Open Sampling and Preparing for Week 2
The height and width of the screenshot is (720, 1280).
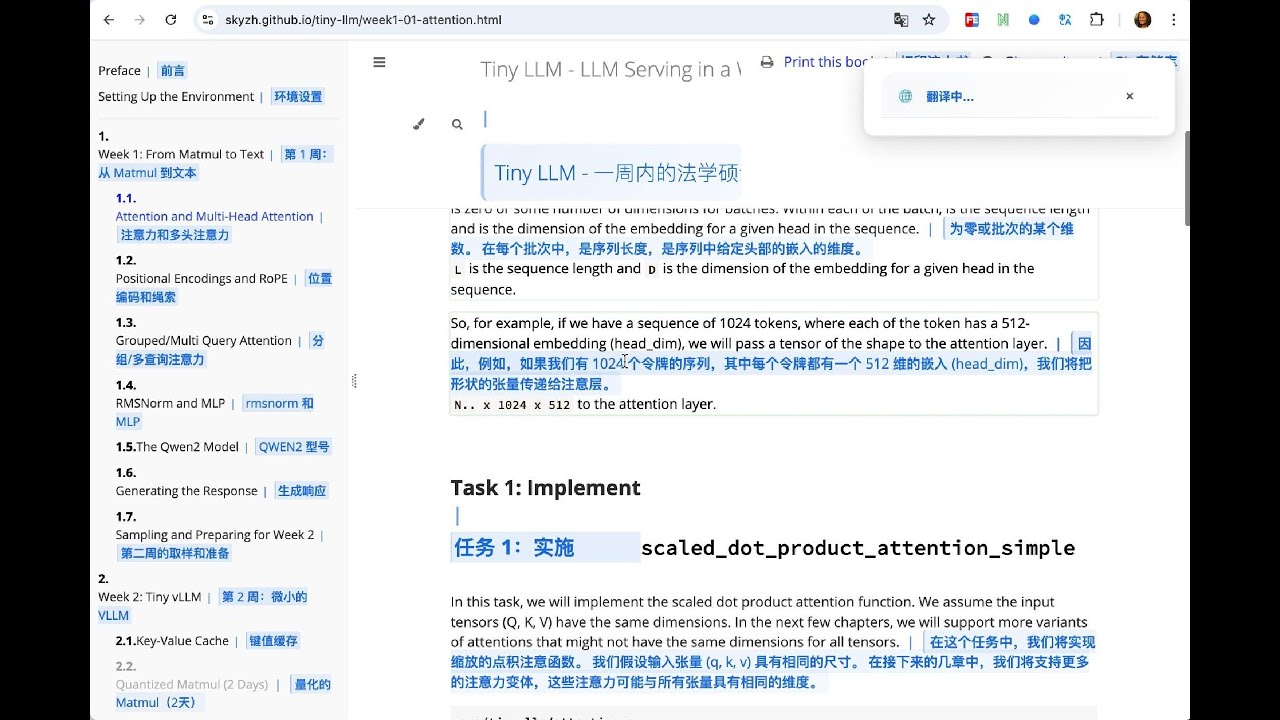click(x=215, y=535)
